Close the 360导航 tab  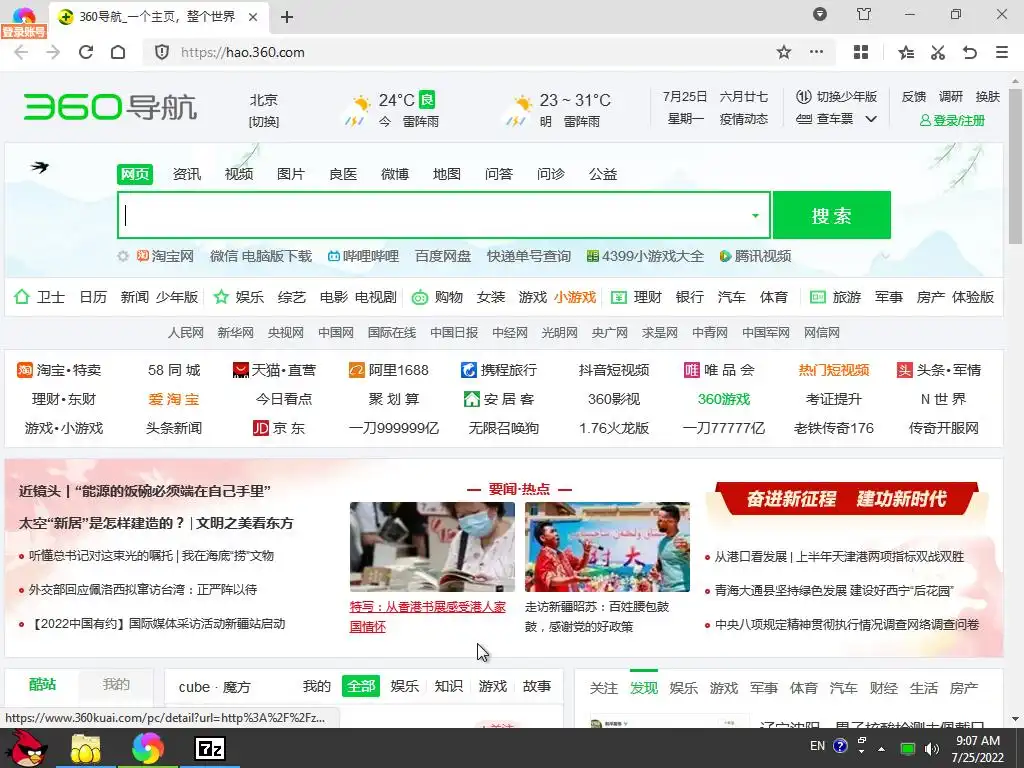pos(253,17)
